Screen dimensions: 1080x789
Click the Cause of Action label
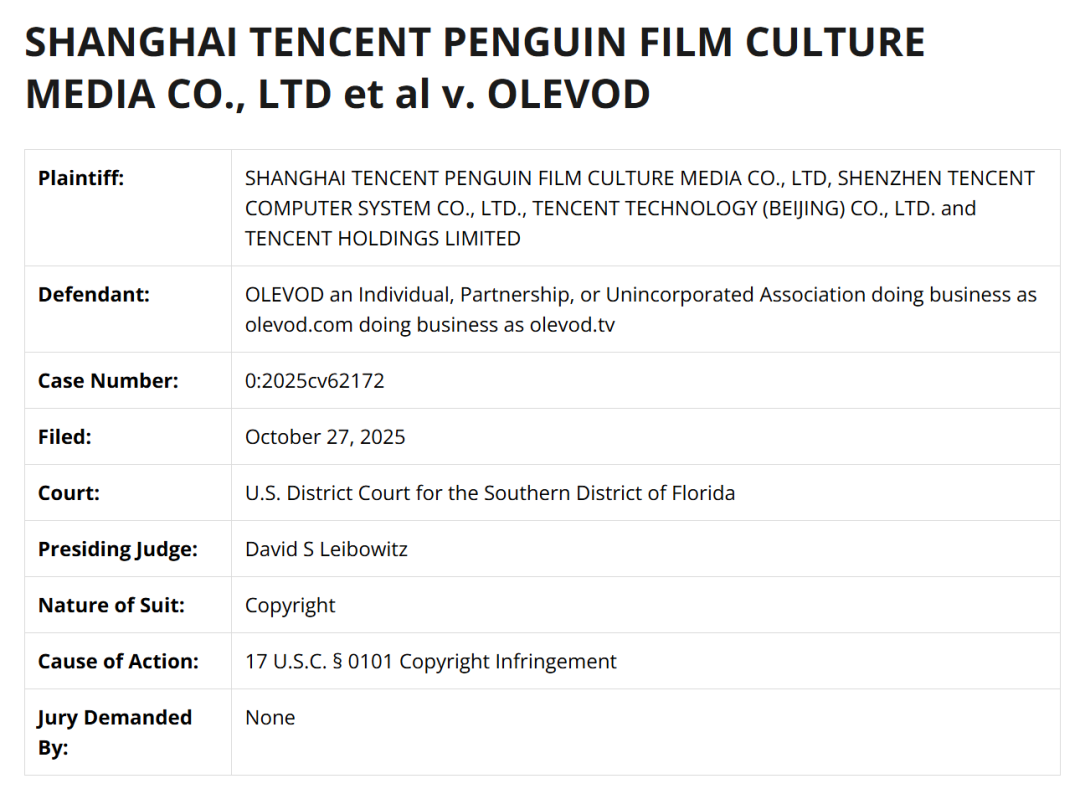(x=118, y=661)
